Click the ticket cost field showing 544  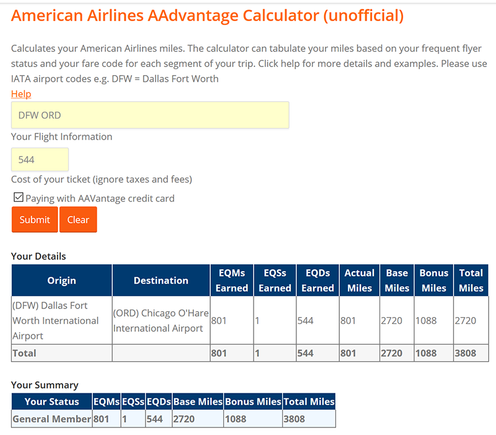[x=40, y=159]
